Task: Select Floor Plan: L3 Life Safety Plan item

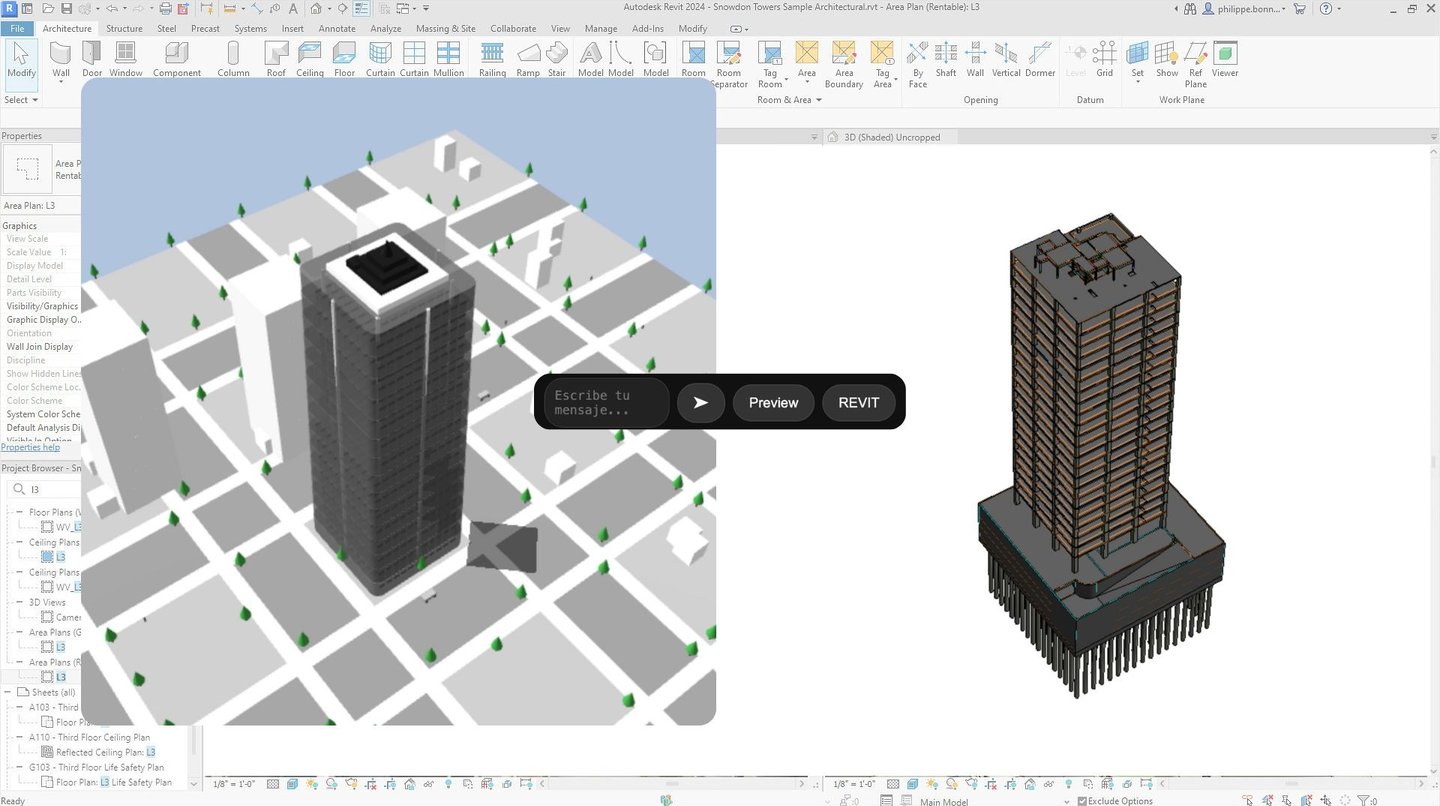Action: coord(114,782)
